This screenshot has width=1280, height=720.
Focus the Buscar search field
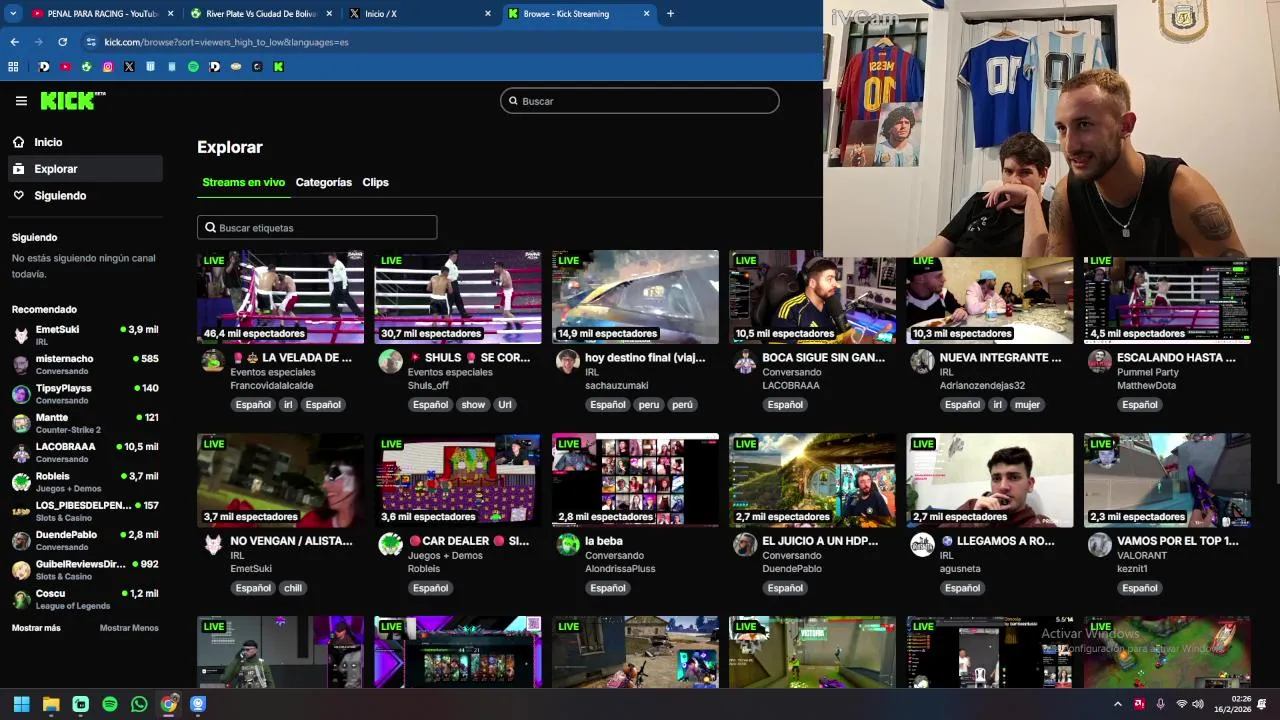(x=639, y=101)
